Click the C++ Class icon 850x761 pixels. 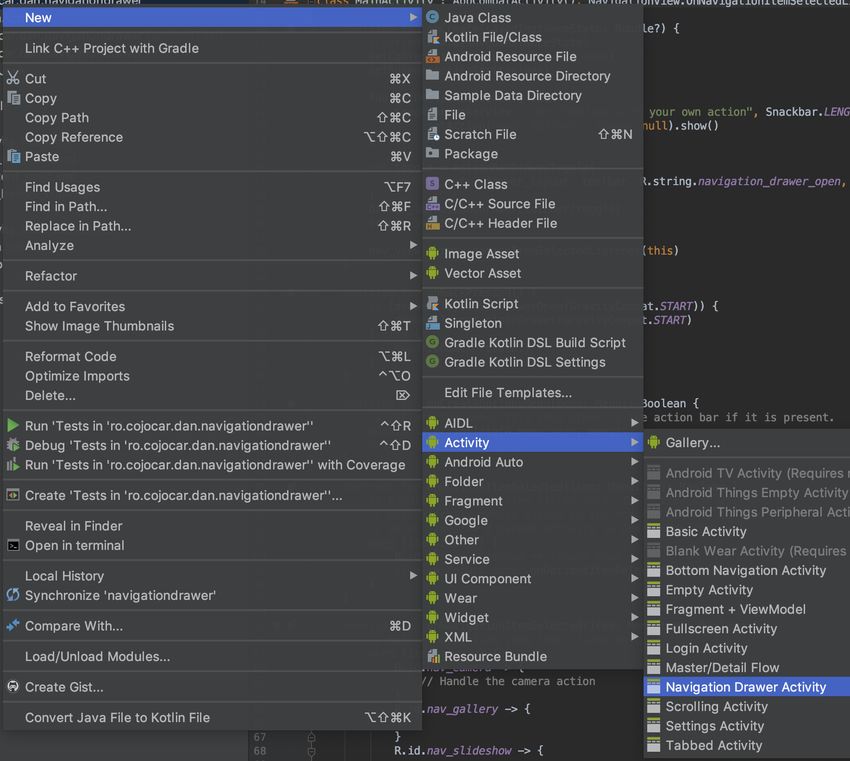[x=432, y=184]
